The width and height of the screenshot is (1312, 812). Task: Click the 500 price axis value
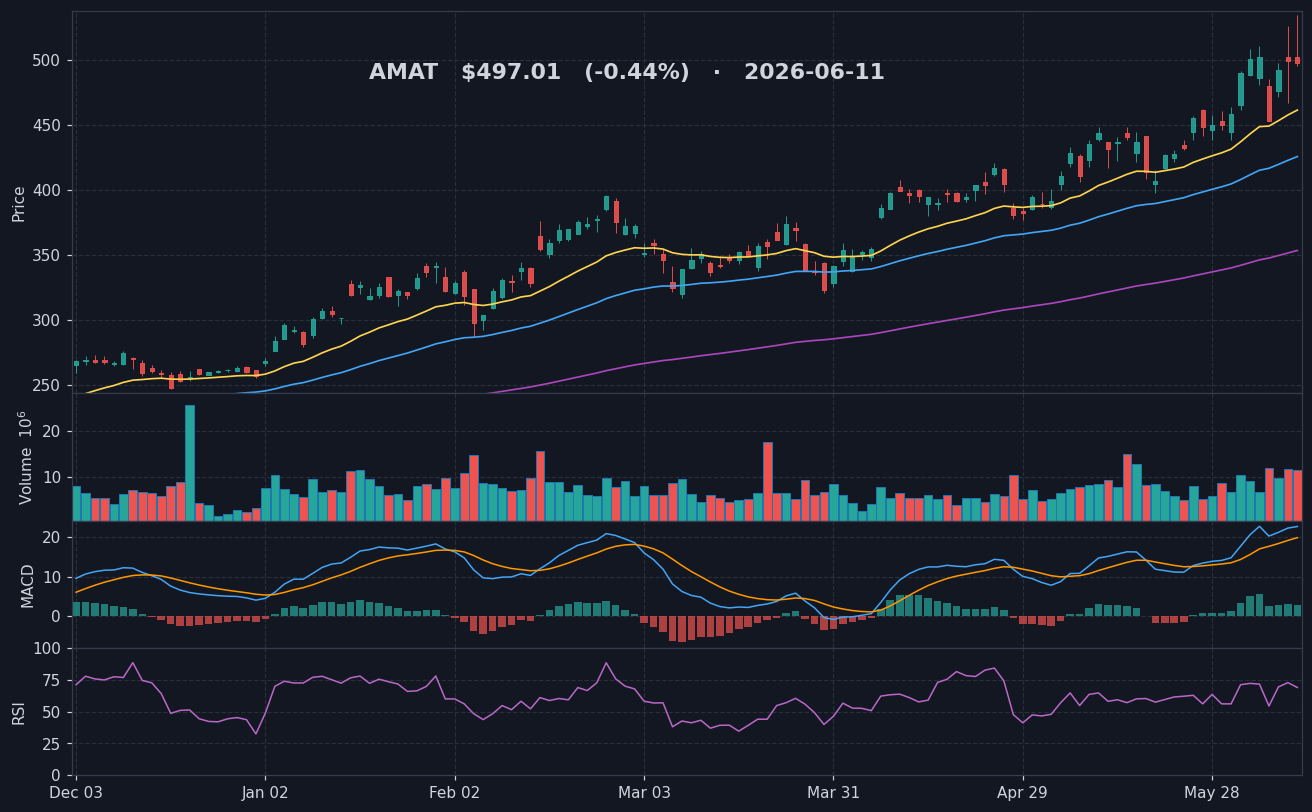[46, 60]
